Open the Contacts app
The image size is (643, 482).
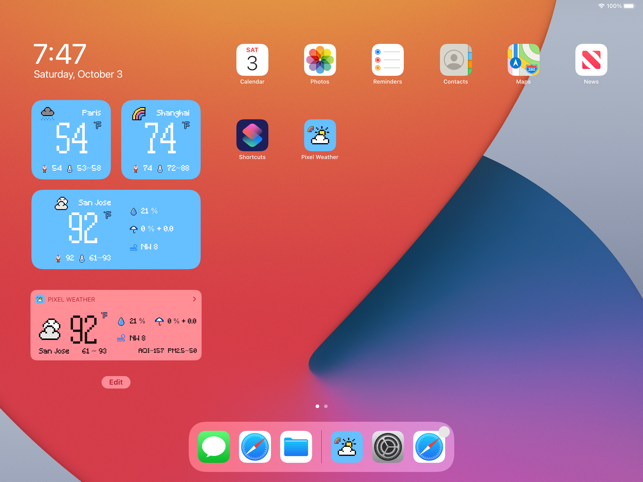(x=456, y=60)
